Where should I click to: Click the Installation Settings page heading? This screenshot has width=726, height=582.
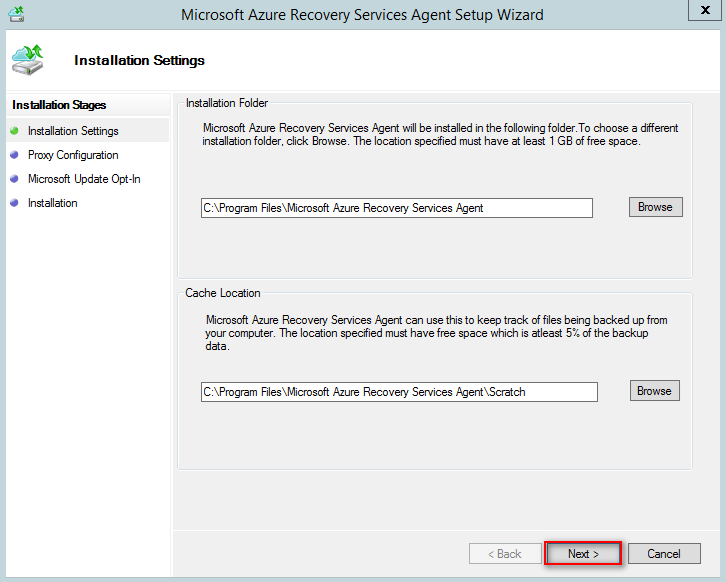139,60
